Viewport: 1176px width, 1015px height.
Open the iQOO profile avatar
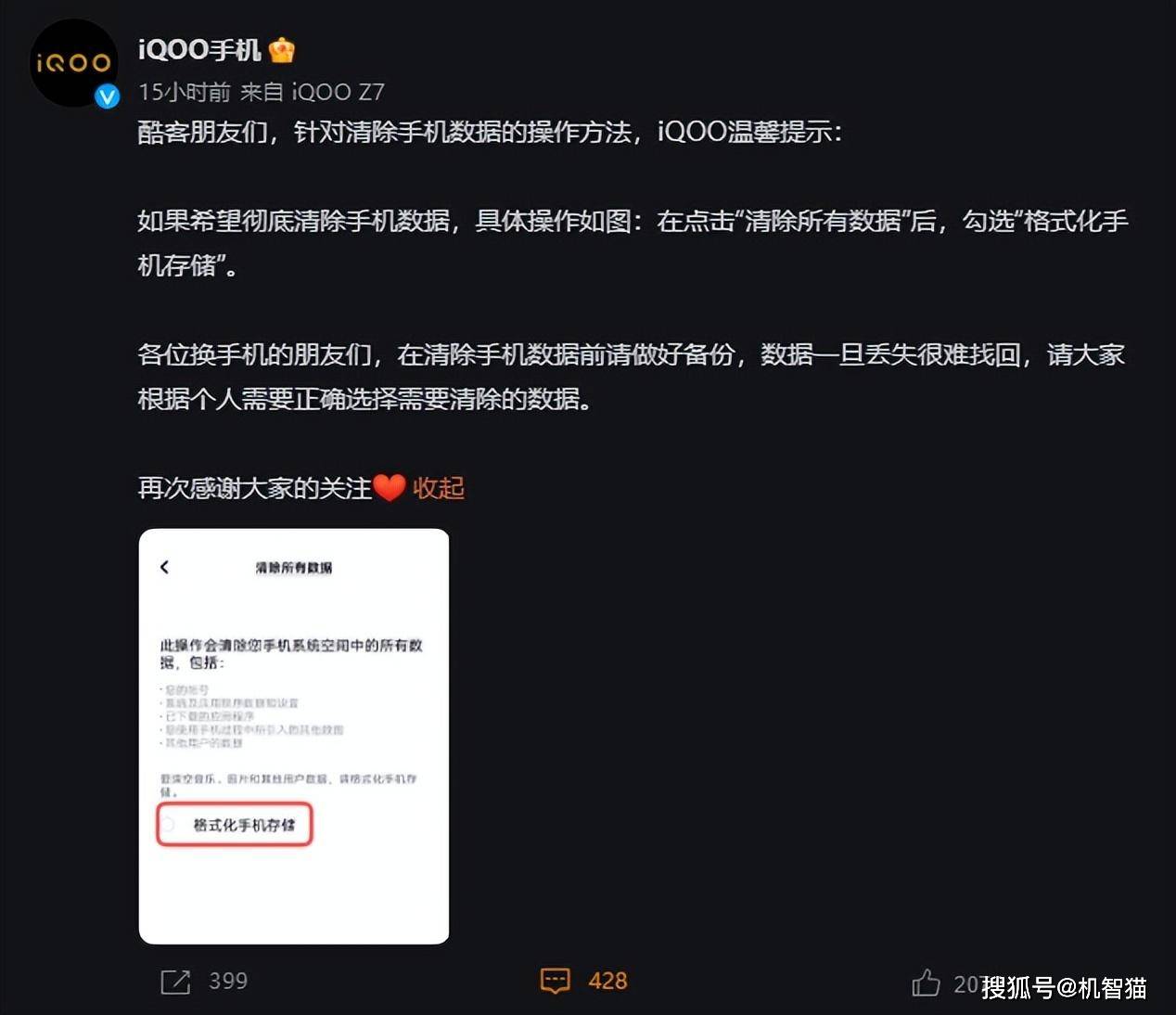point(74,63)
